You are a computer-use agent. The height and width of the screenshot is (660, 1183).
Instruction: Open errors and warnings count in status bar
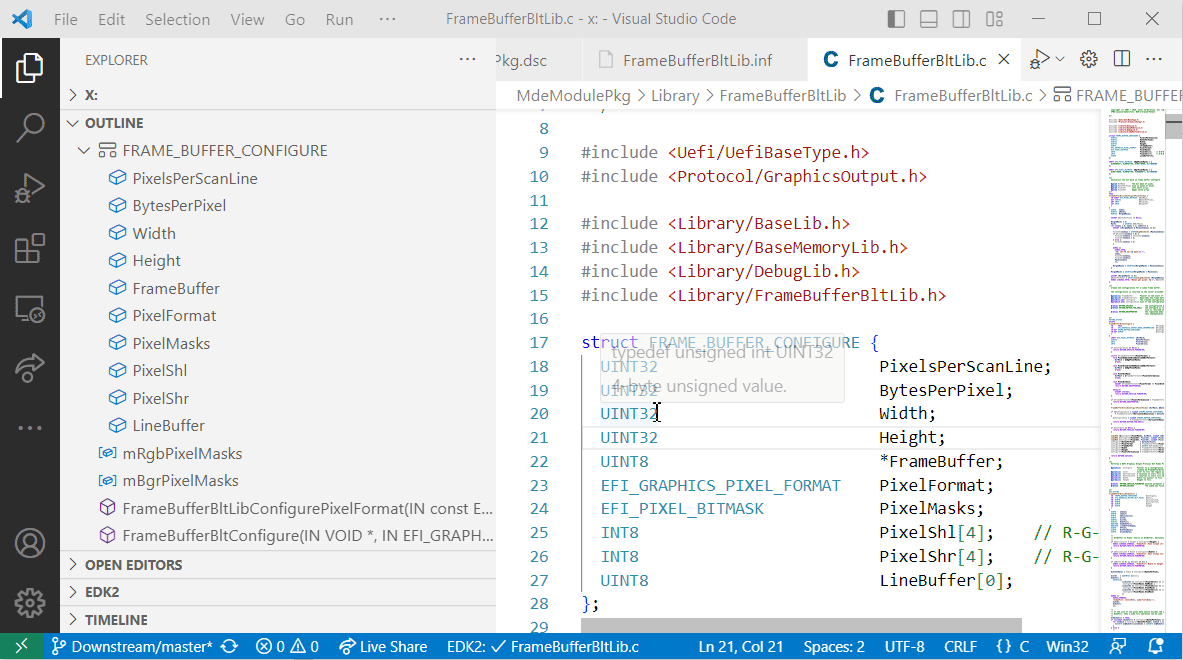(287, 646)
